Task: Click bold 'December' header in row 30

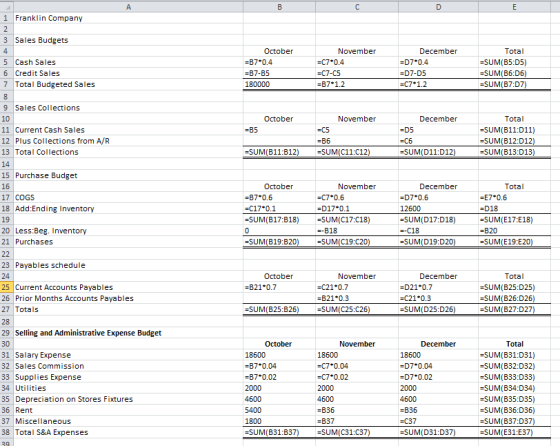Action: [438, 344]
